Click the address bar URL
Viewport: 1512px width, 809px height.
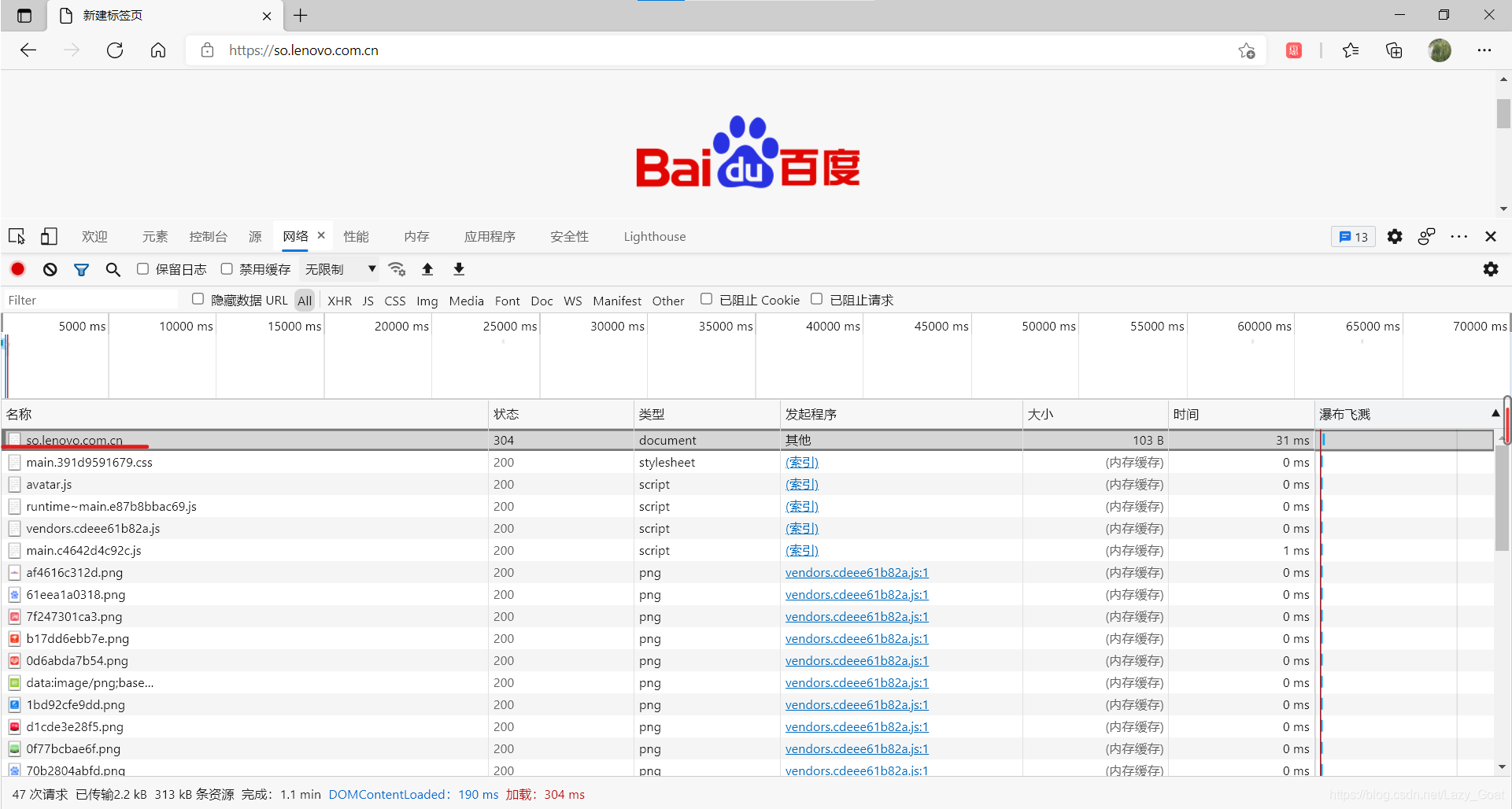pos(304,50)
